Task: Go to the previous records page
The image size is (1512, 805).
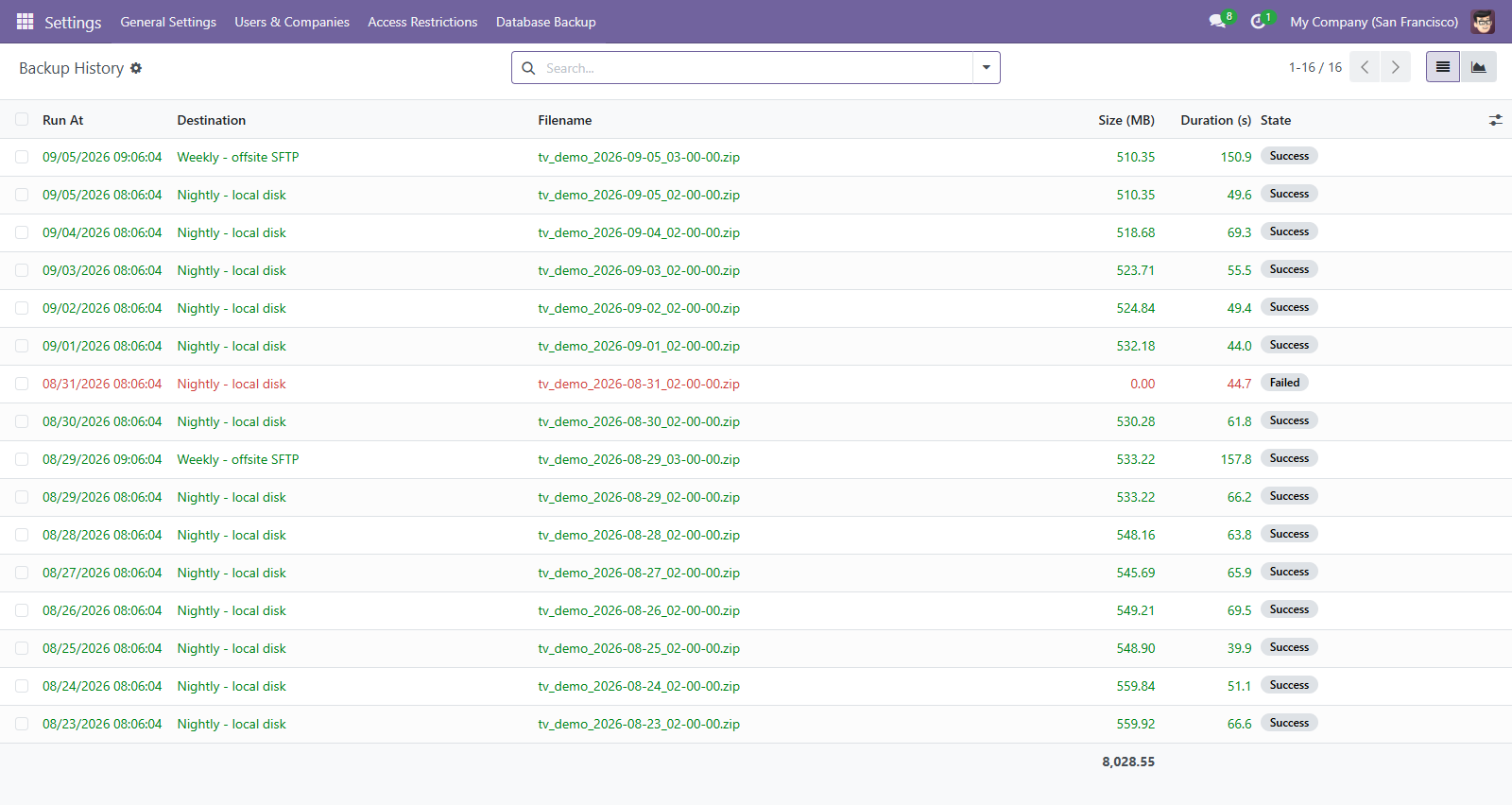Action: [x=1365, y=67]
